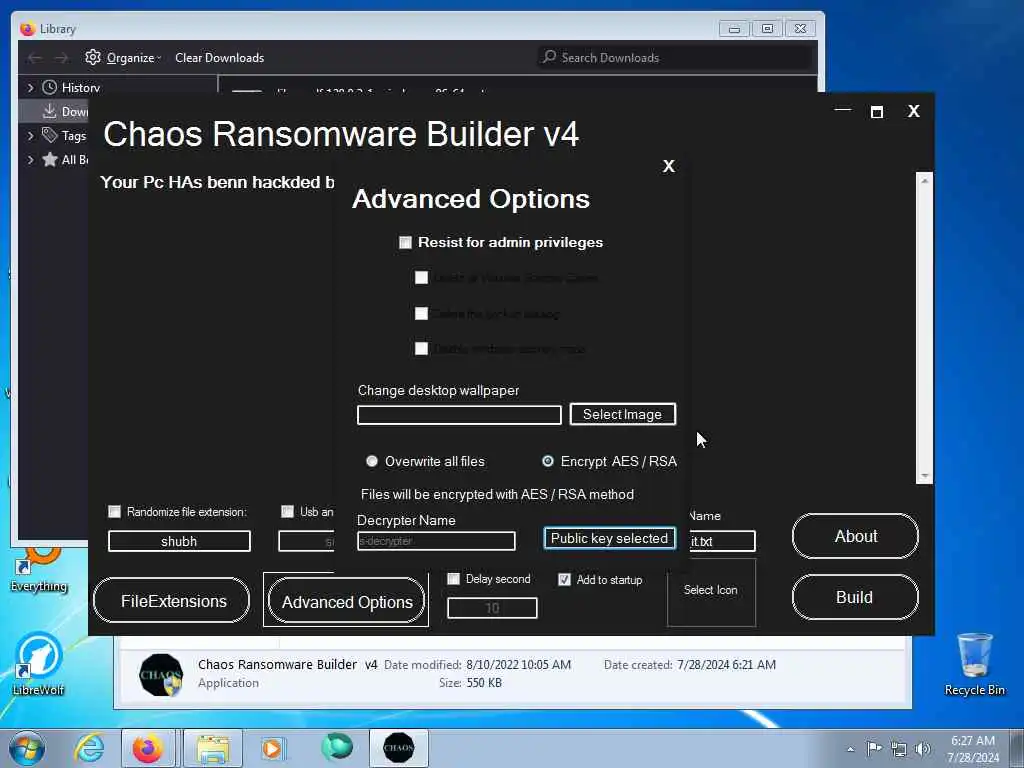The width and height of the screenshot is (1024, 768).
Task: Open the LibreWolf desktop shortcut
Action: (39, 664)
